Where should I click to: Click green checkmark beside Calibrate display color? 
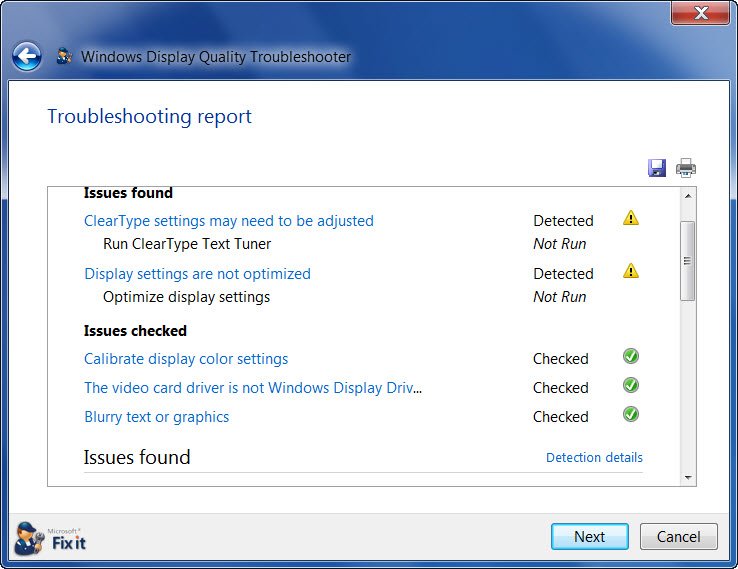(631, 356)
